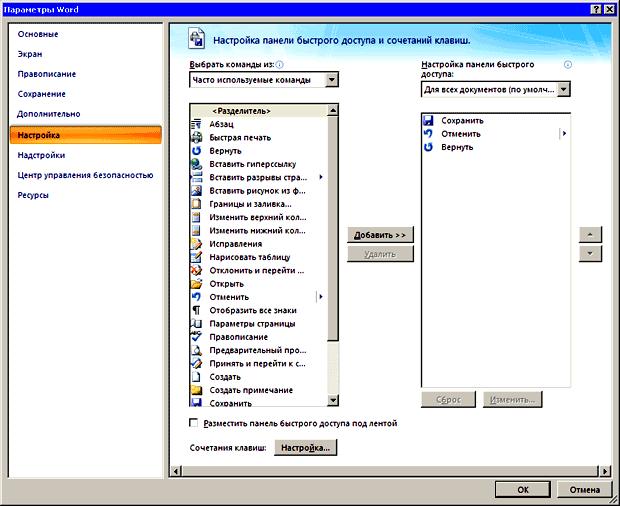Choose the Параметры страницы icon
The width and height of the screenshot is (620, 506).
196,323
